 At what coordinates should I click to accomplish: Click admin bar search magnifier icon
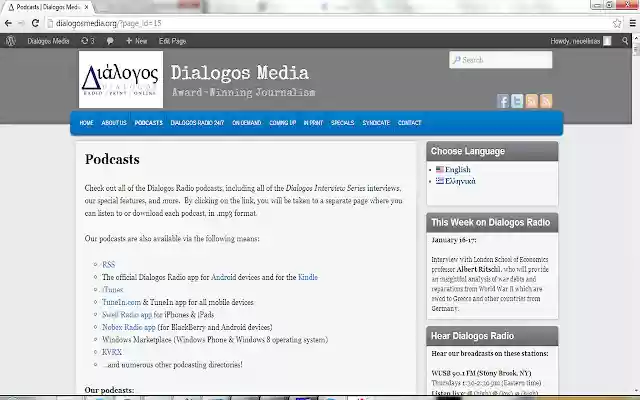(x=625, y=41)
